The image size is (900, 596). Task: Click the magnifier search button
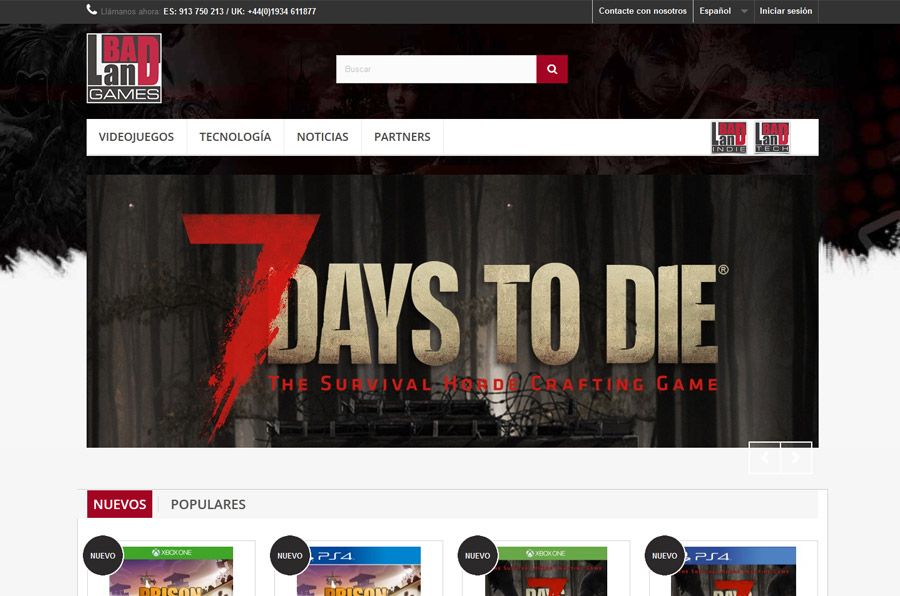pyautogui.click(x=552, y=69)
